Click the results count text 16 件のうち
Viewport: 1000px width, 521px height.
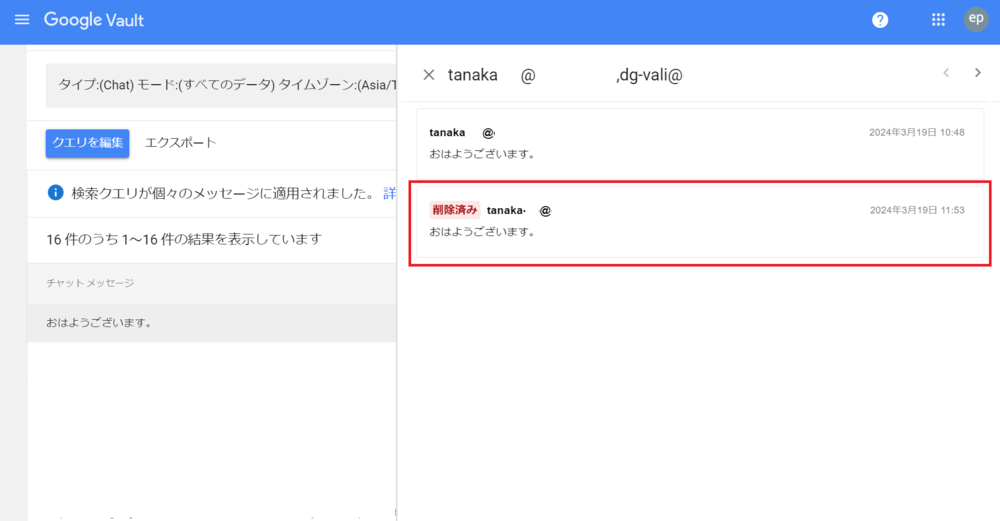click(183, 239)
